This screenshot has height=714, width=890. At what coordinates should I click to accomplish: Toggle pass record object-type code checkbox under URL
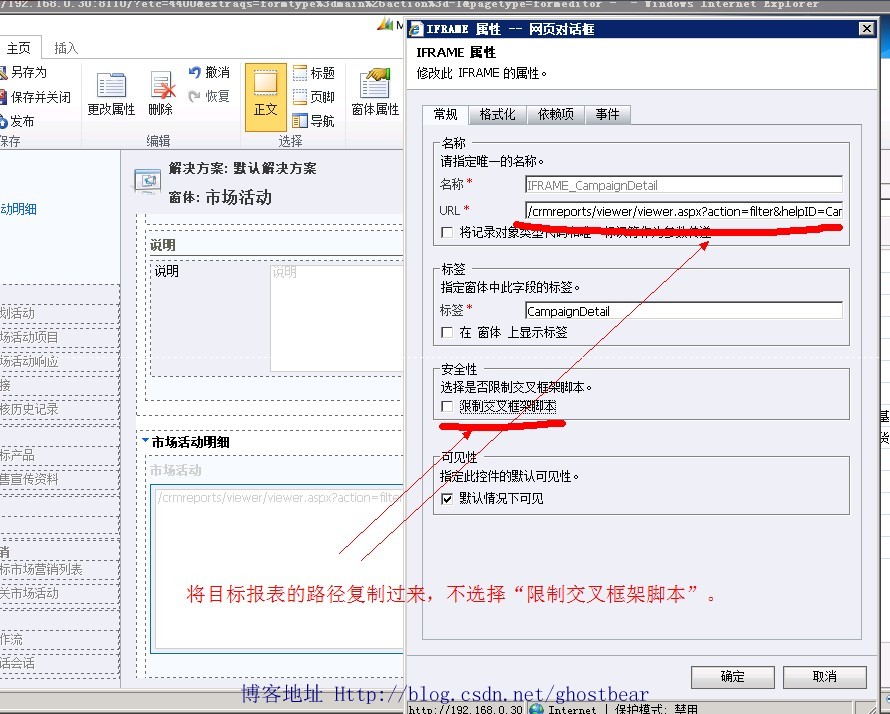pyautogui.click(x=447, y=233)
